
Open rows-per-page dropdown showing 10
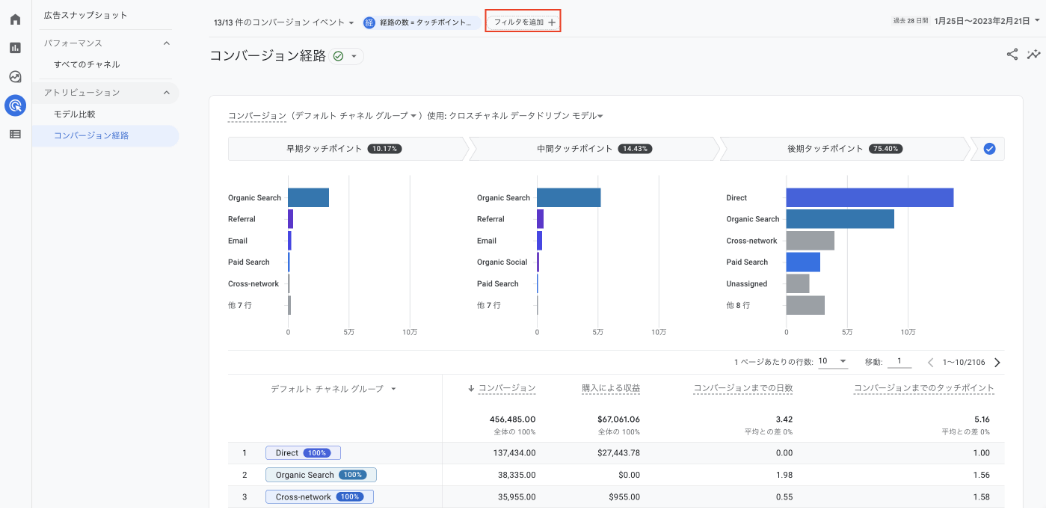pyautogui.click(x=833, y=361)
